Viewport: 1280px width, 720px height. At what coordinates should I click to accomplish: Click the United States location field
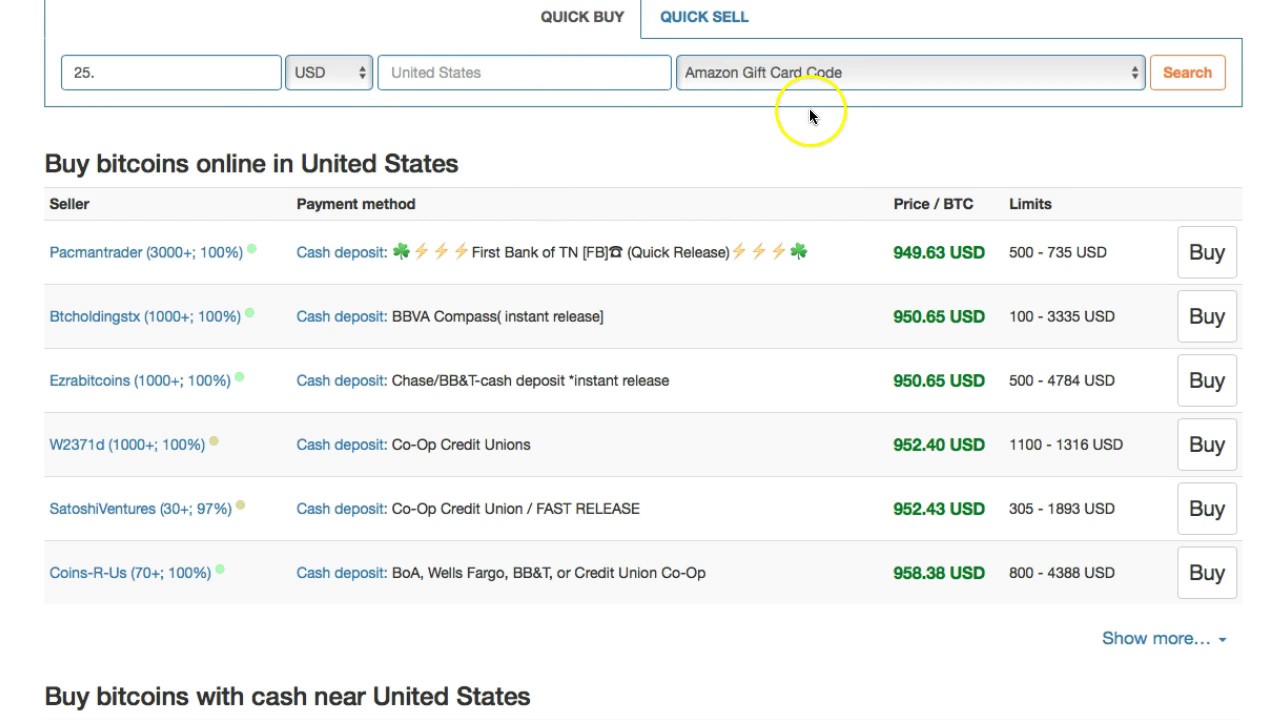(524, 73)
